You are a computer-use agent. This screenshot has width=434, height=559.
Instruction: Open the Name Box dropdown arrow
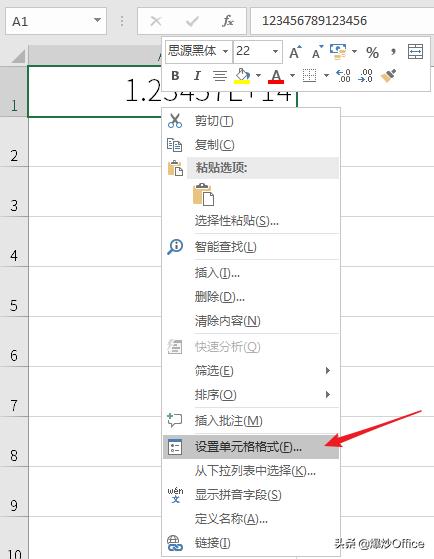[x=97, y=20]
